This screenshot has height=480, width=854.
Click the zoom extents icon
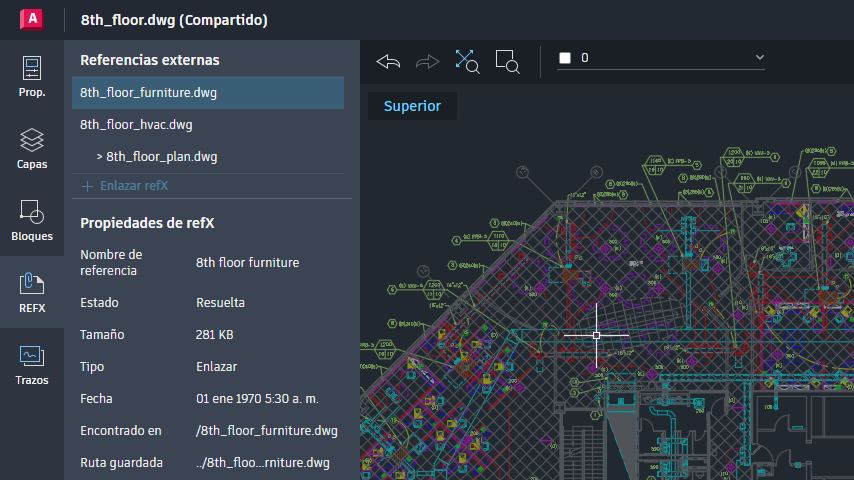(x=467, y=62)
